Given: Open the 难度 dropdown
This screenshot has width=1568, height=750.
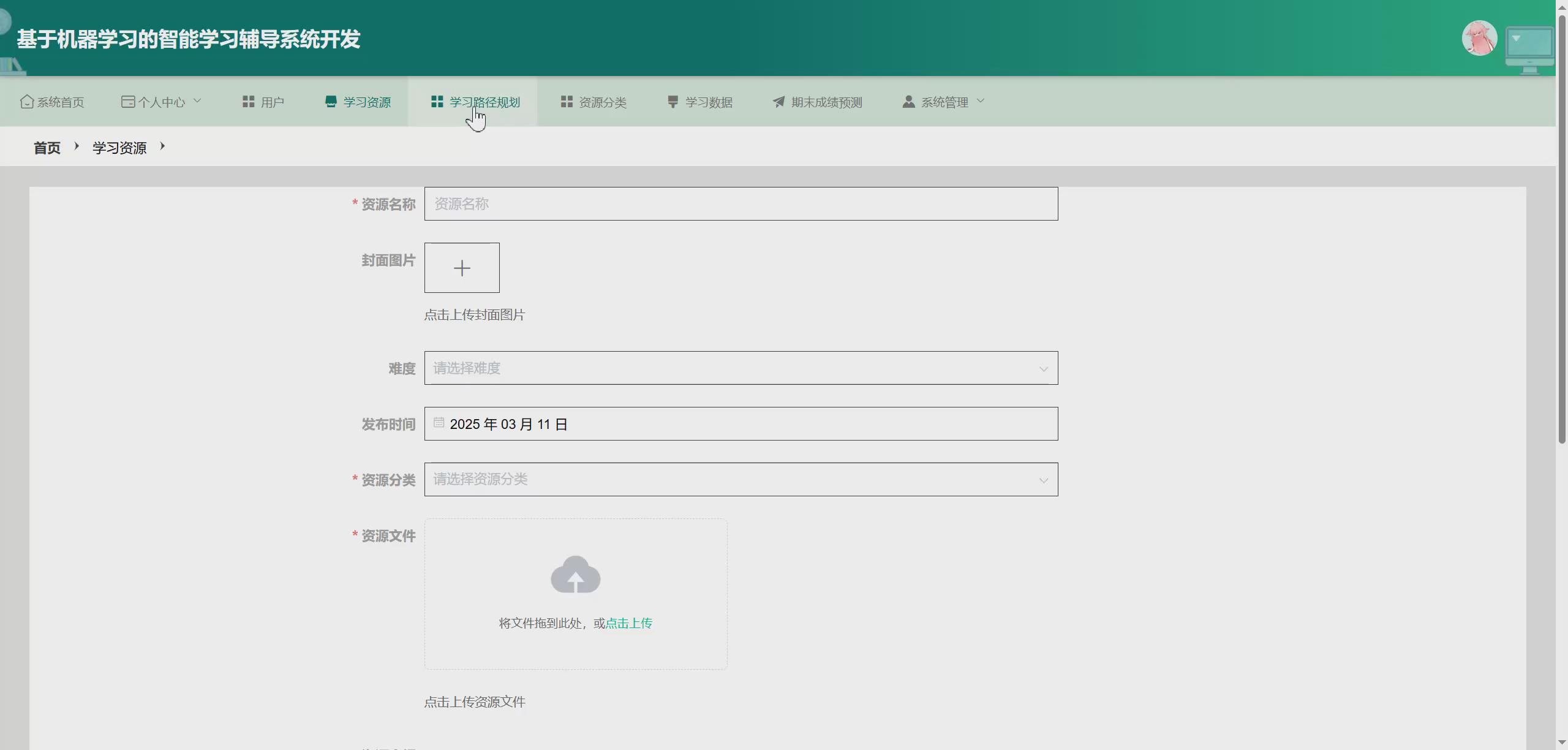Looking at the screenshot, I should 741,368.
